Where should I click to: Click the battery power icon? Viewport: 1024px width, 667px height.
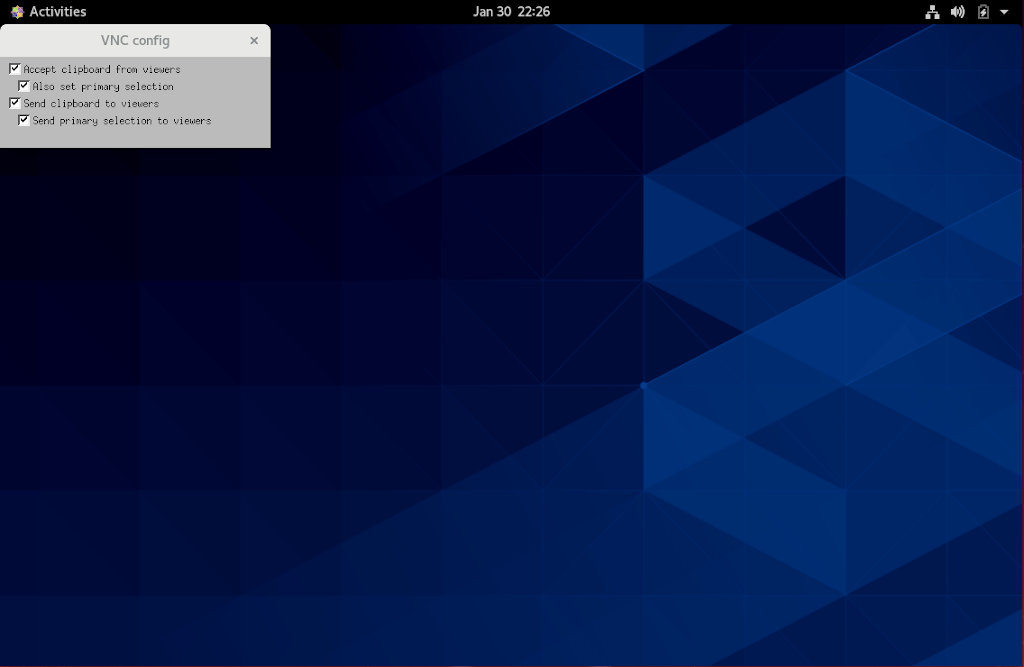coord(983,12)
